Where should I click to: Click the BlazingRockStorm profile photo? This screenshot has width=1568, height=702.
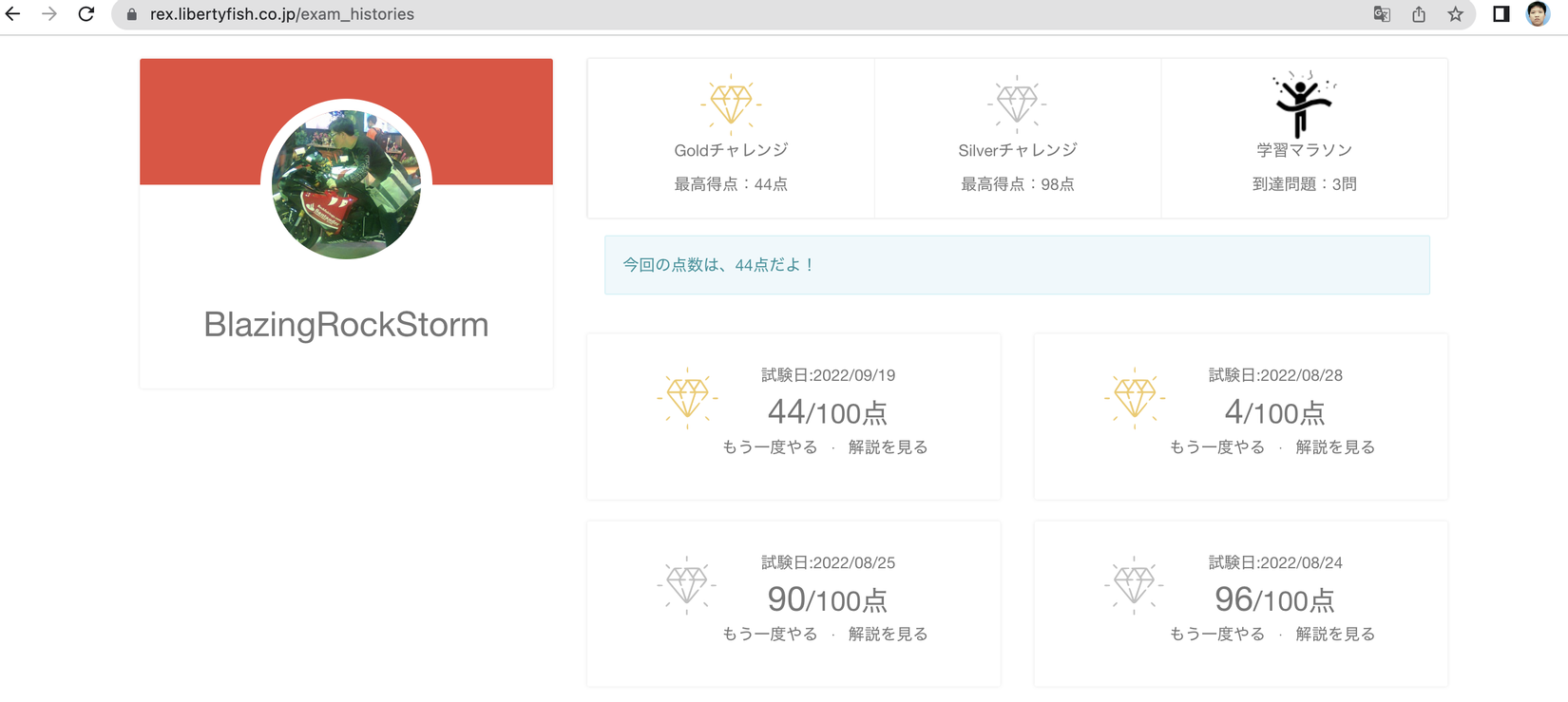point(346,184)
